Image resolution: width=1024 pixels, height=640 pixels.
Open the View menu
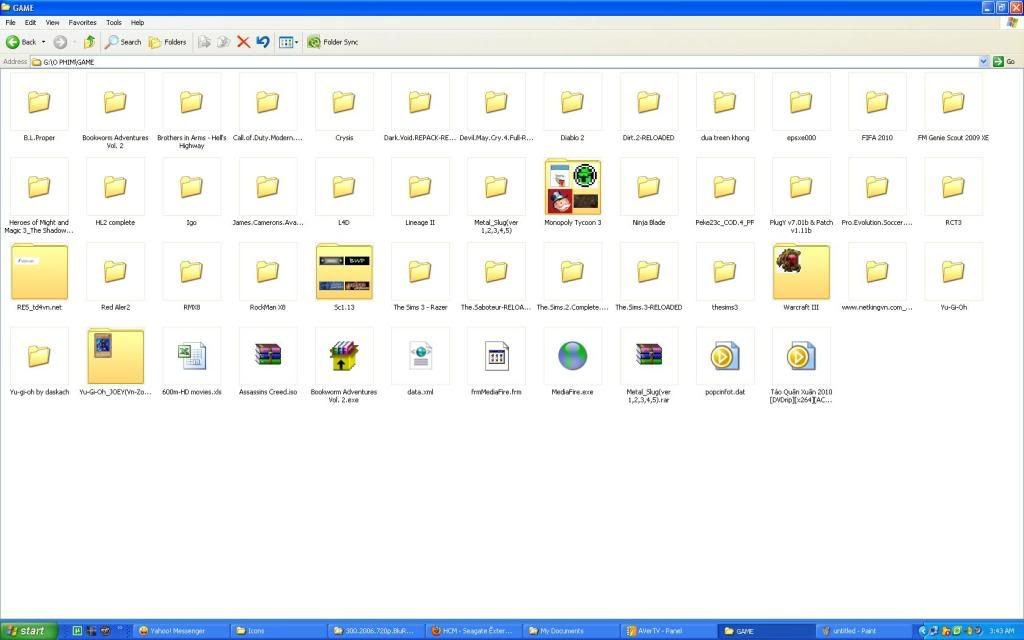(52, 22)
